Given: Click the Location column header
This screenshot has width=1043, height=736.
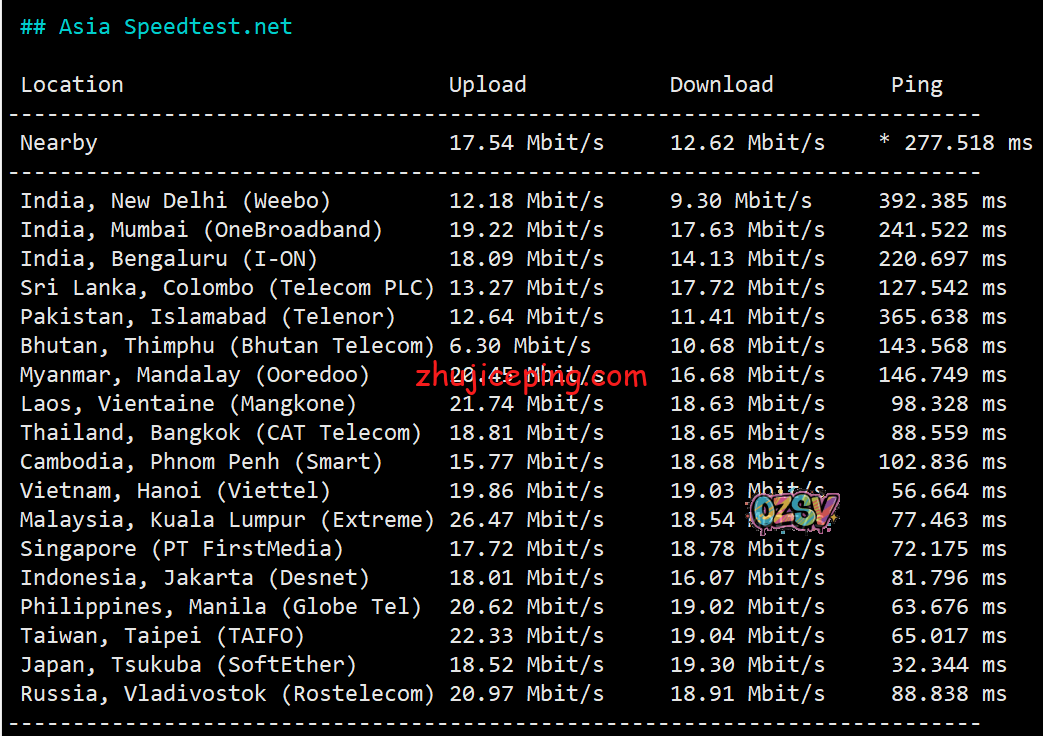Looking at the screenshot, I should [72, 85].
